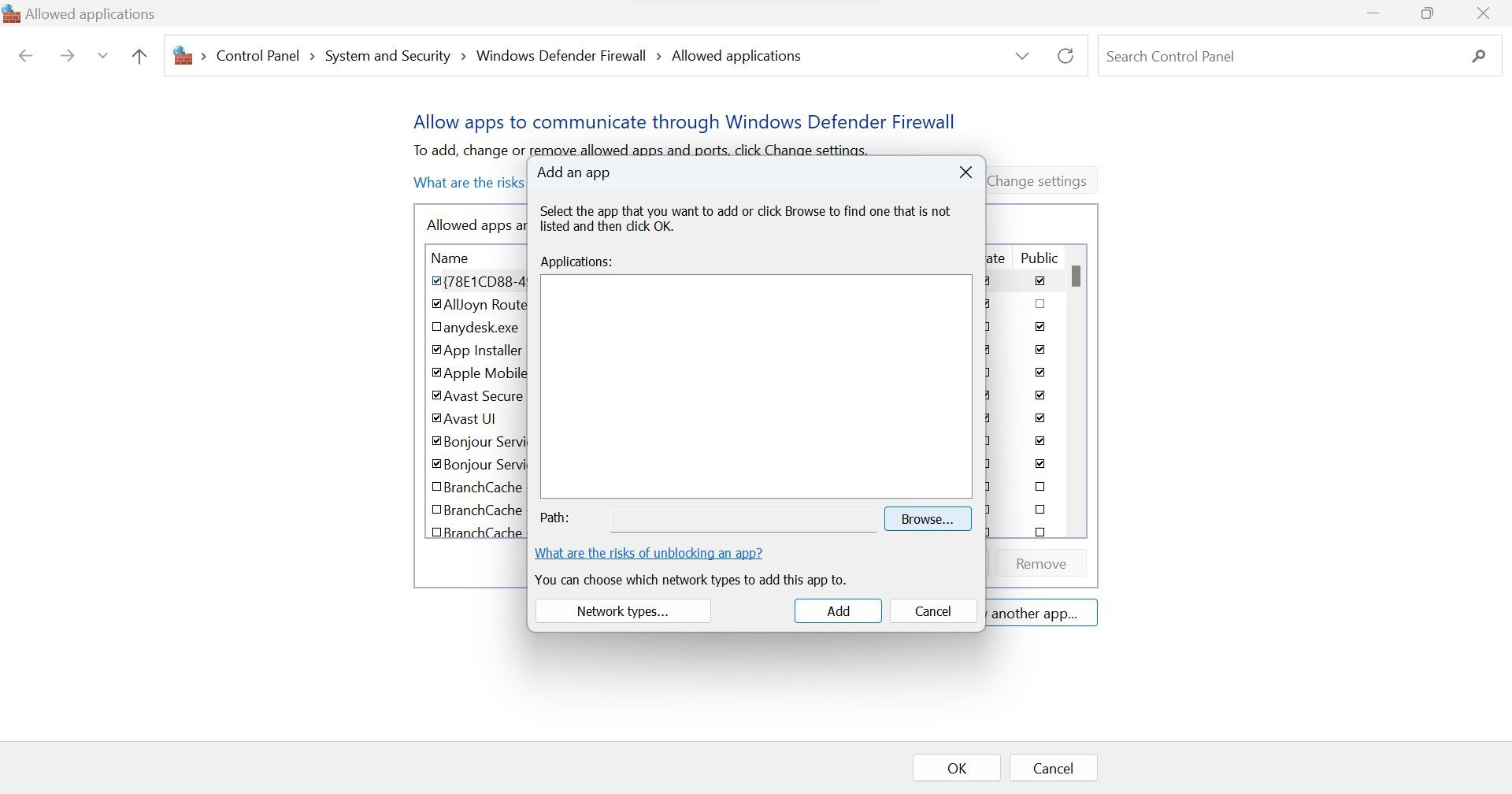The image size is (1512, 794).
Task: Click the firewall icon in address bar
Action: click(183, 56)
